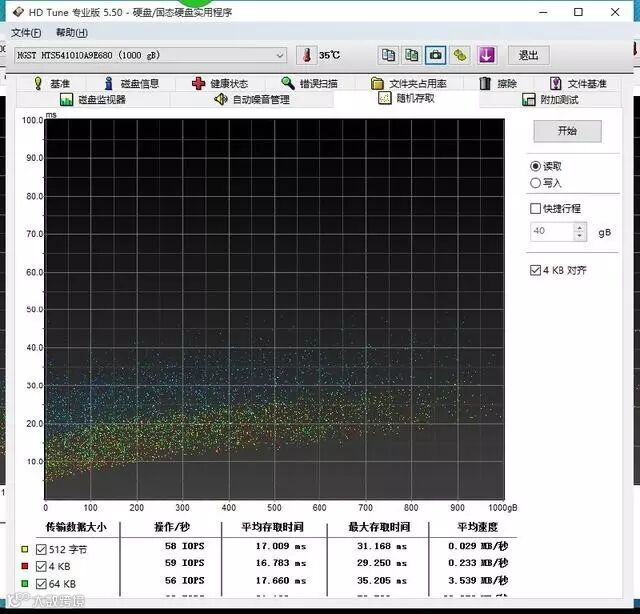Switch to the 健康状态 tab

pyautogui.click(x=220, y=84)
